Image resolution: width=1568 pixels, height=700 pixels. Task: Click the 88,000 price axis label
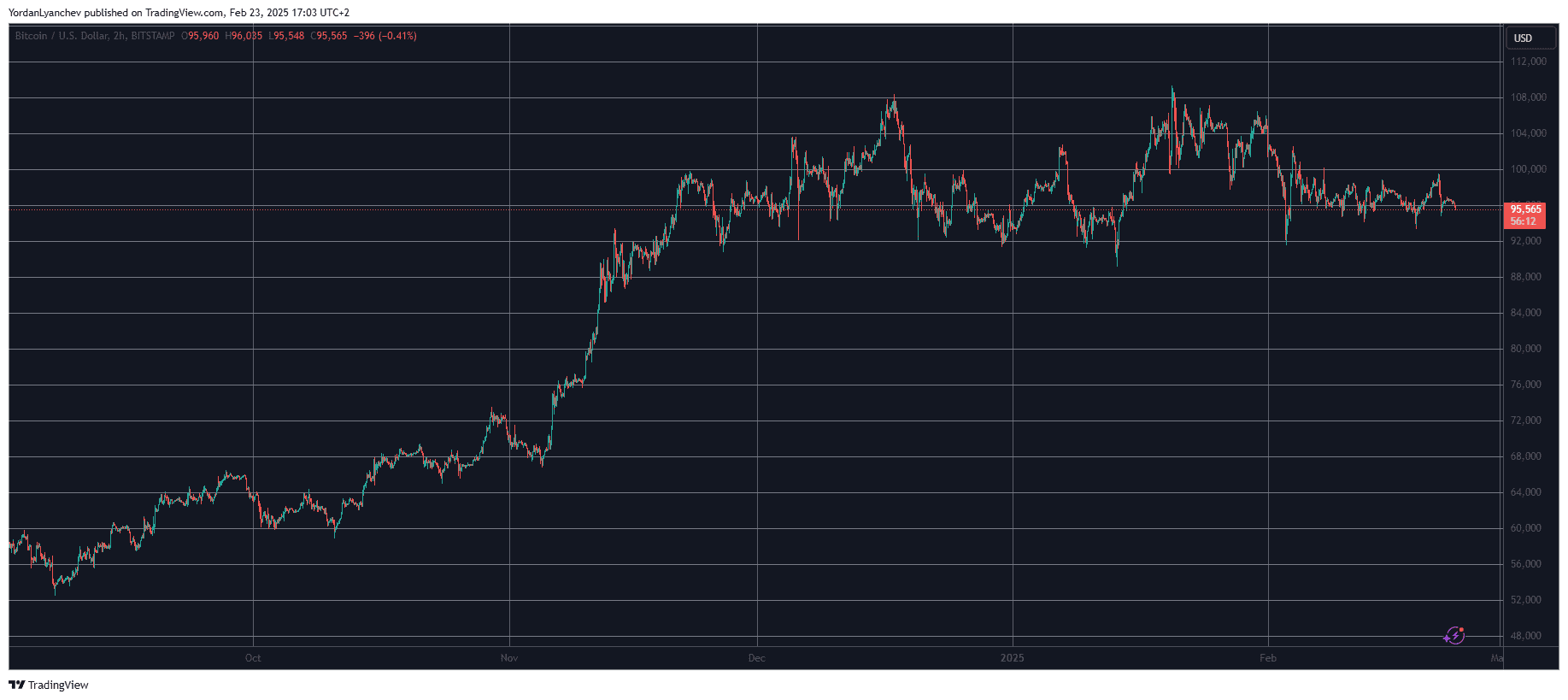pos(1526,277)
